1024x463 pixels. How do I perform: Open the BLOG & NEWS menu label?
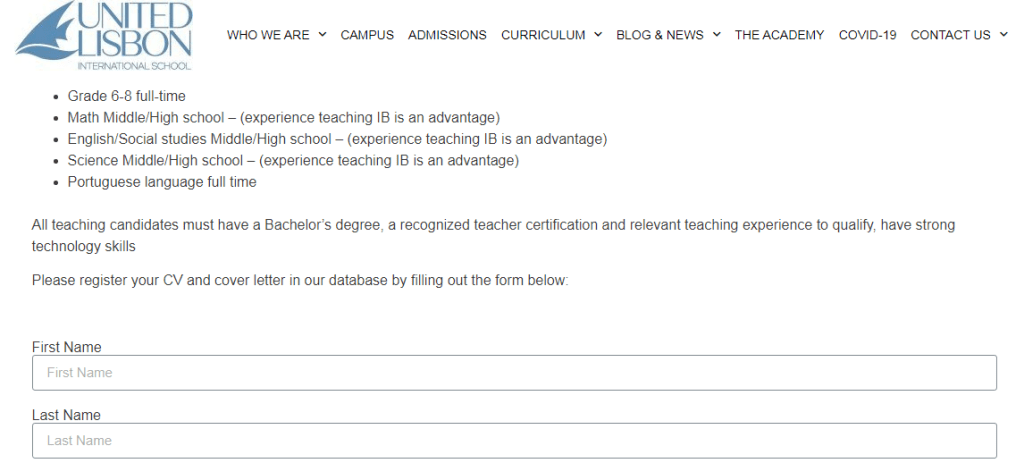[660, 35]
